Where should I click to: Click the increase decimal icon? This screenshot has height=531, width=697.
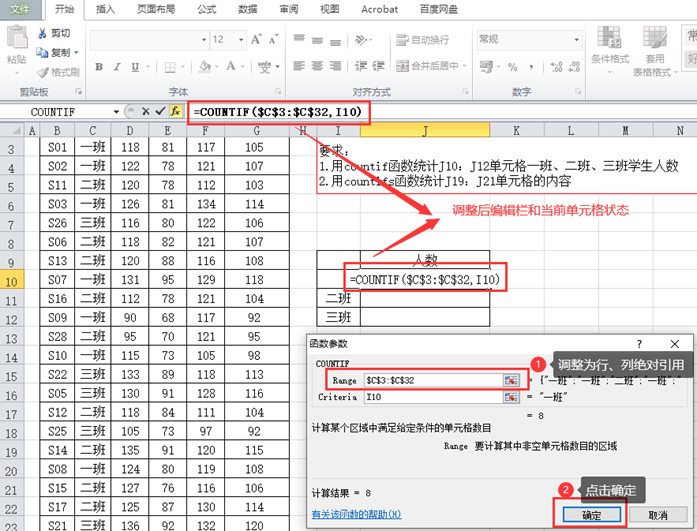click(x=556, y=67)
